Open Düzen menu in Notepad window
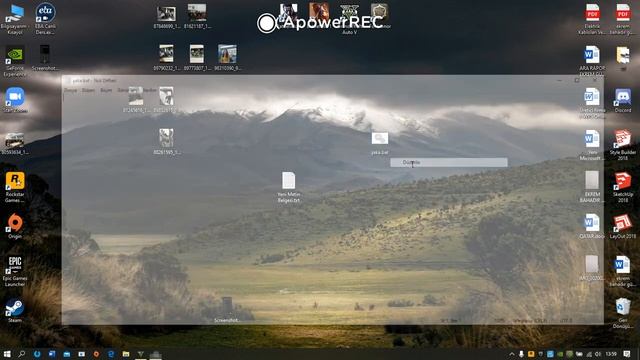The height and width of the screenshot is (360, 640). click(x=88, y=90)
